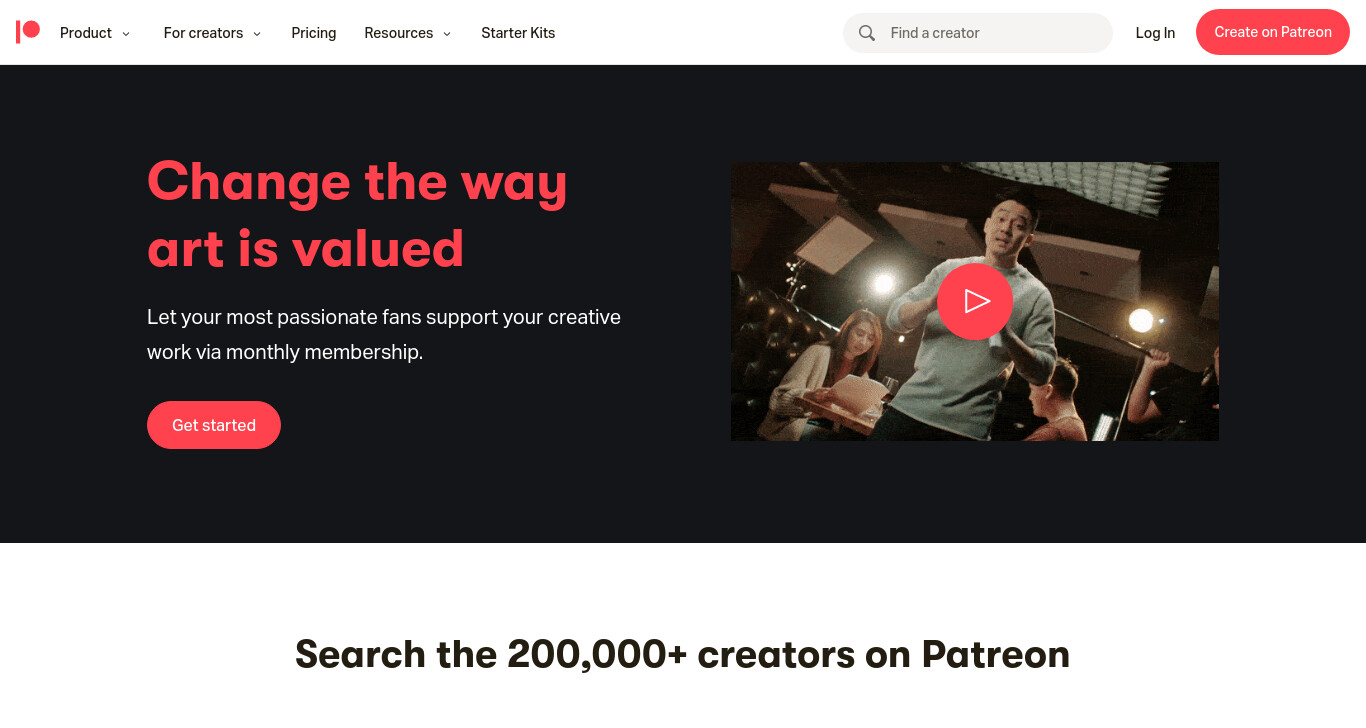Click the Log In link
The width and height of the screenshot is (1366, 728).
(x=1155, y=33)
